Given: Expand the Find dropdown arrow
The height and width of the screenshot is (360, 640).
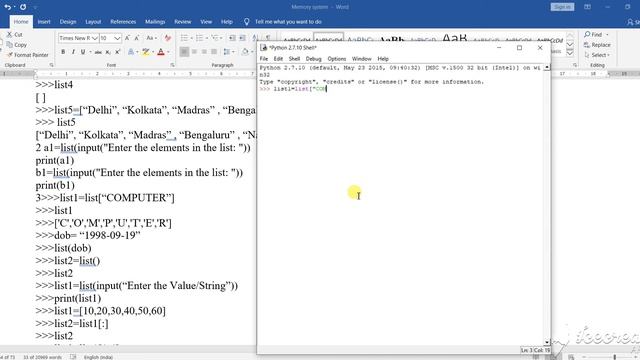Looking at the screenshot, I should point(607,35).
